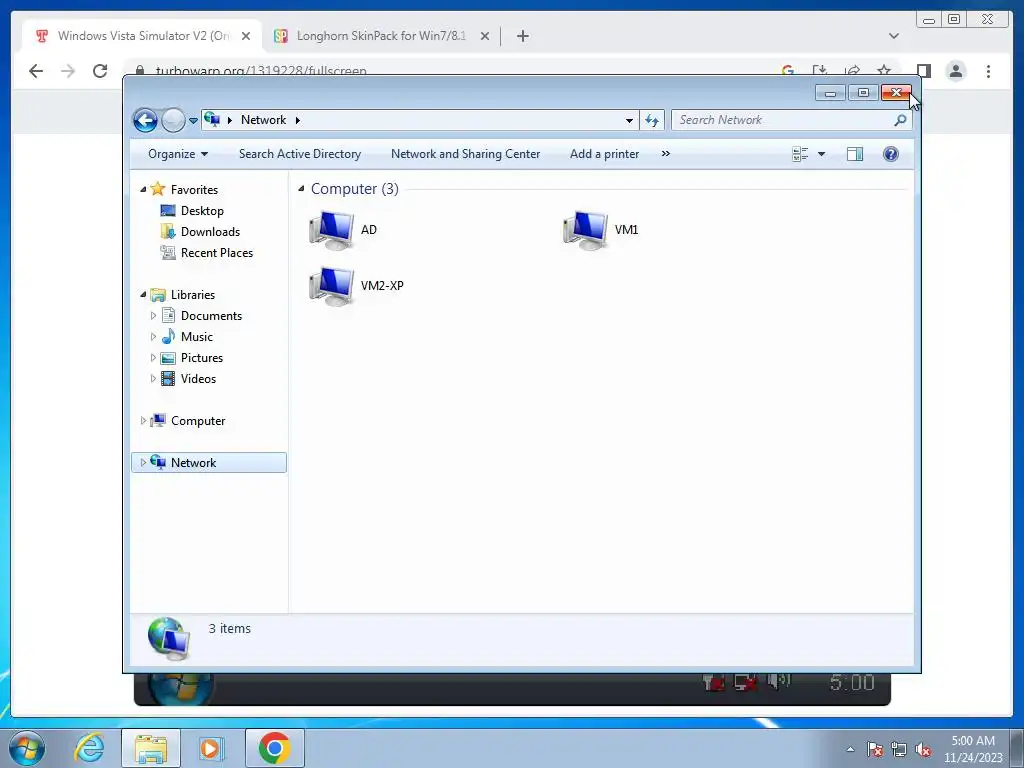Click Search Active Directory

click(300, 154)
